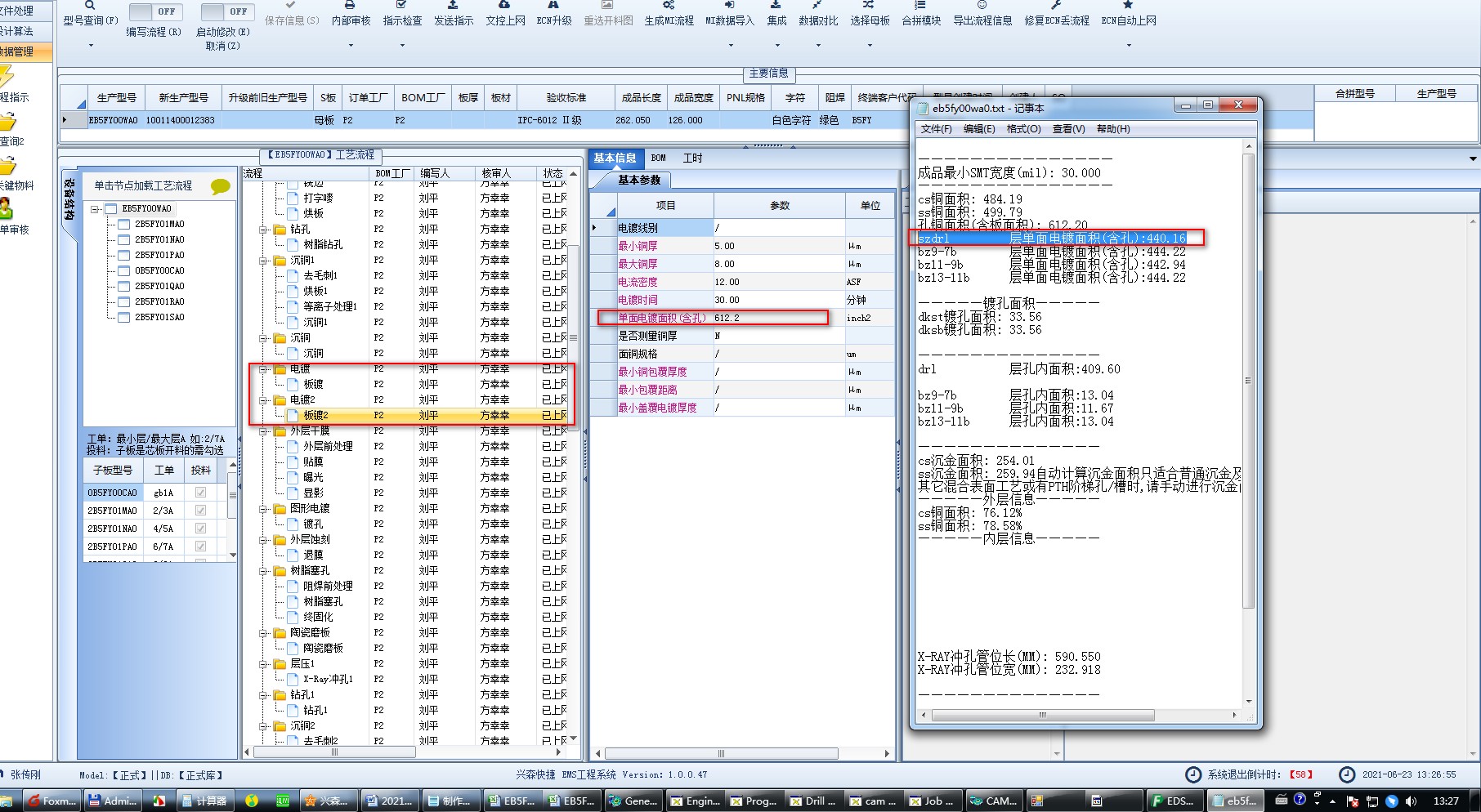Switch to the 工时 tab
Viewport: 1481px width, 812px height.
[692, 158]
